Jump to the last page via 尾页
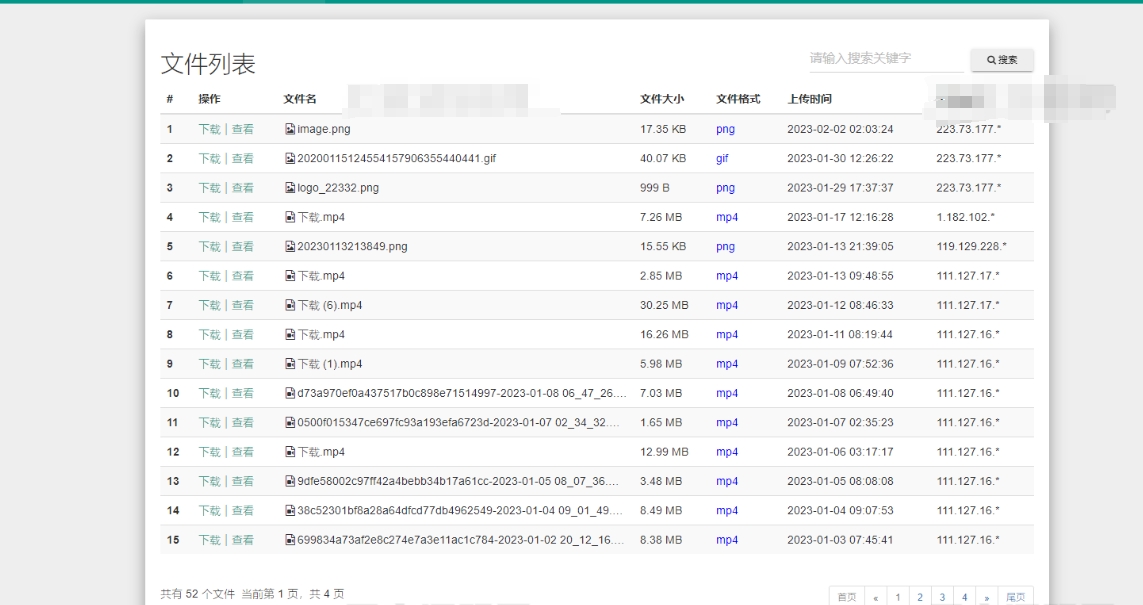This screenshot has height=605, width=1143. coord(1015,597)
